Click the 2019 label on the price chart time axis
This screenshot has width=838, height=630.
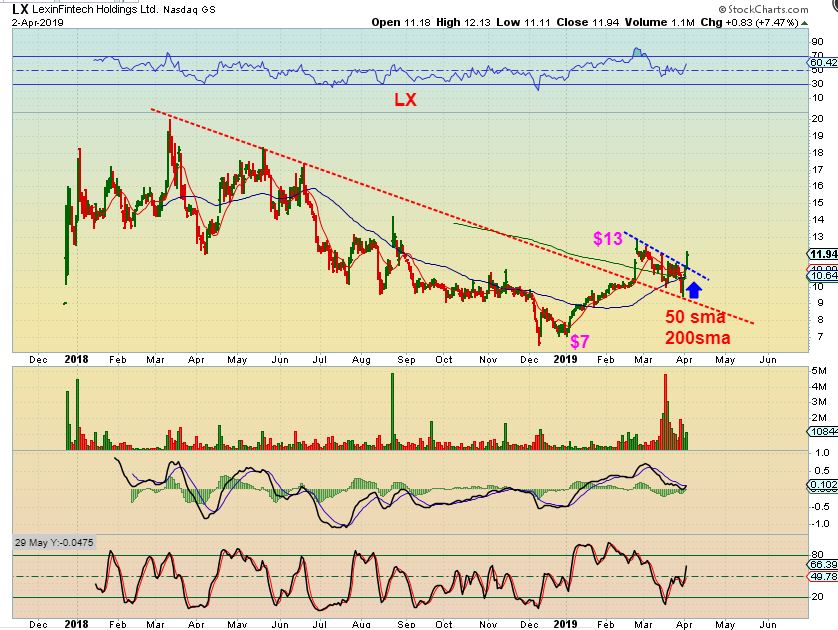[x=565, y=360]
